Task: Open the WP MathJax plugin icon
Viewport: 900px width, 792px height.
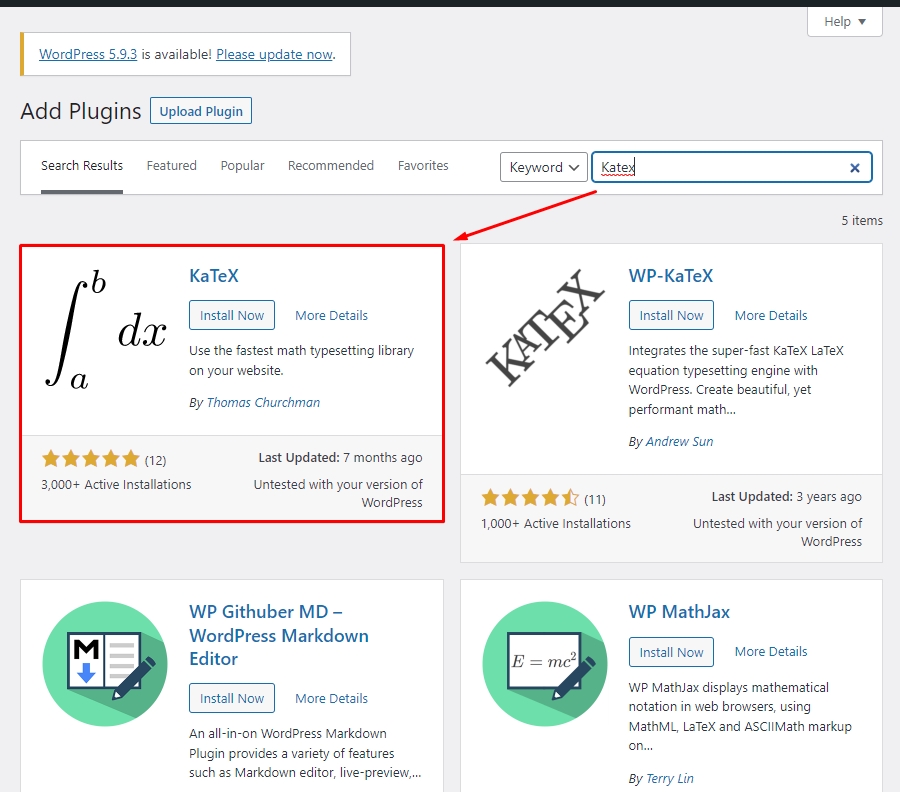Action: 545,664
